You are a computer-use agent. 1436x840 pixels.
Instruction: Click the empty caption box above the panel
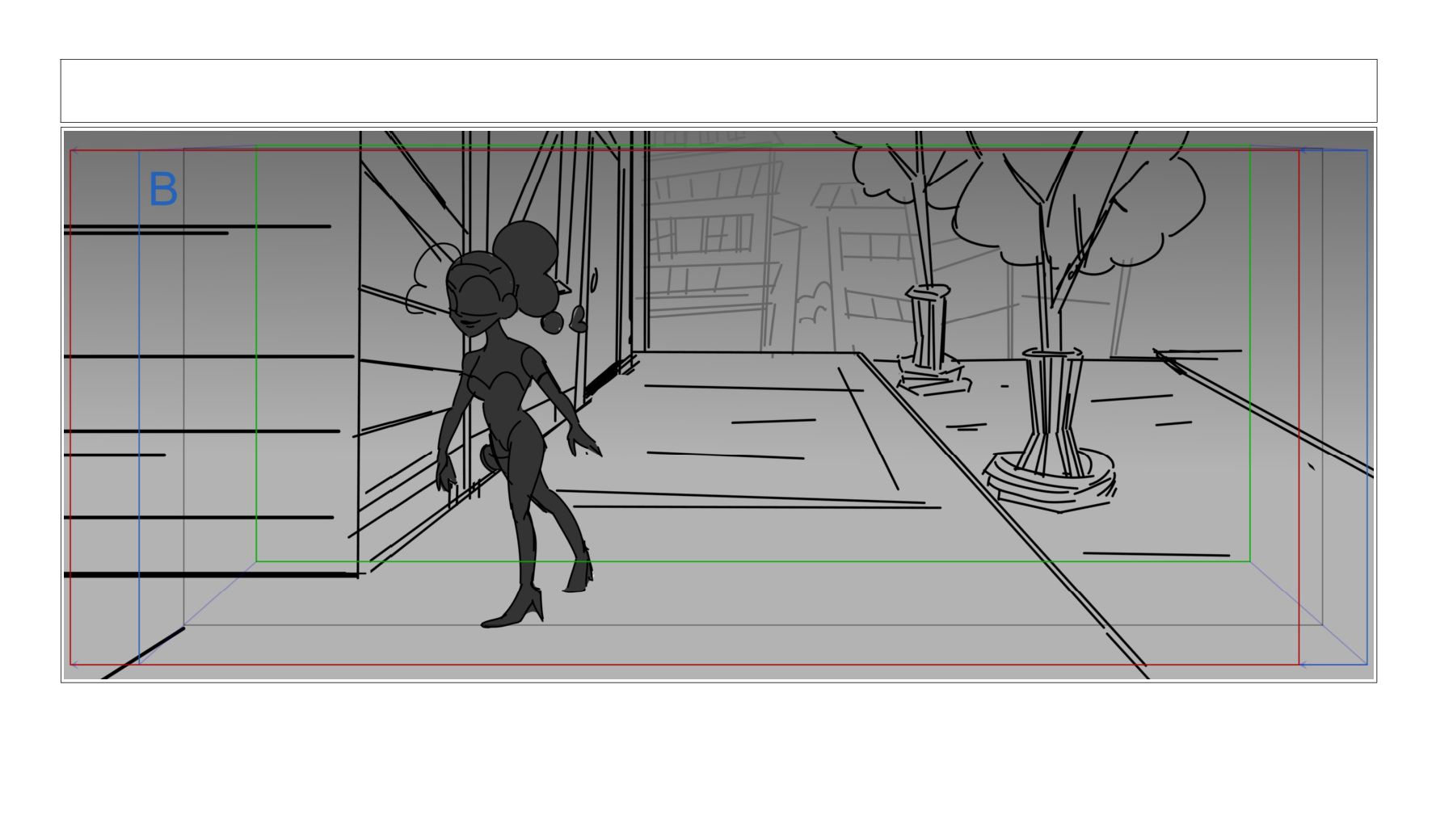coord(718,90)
